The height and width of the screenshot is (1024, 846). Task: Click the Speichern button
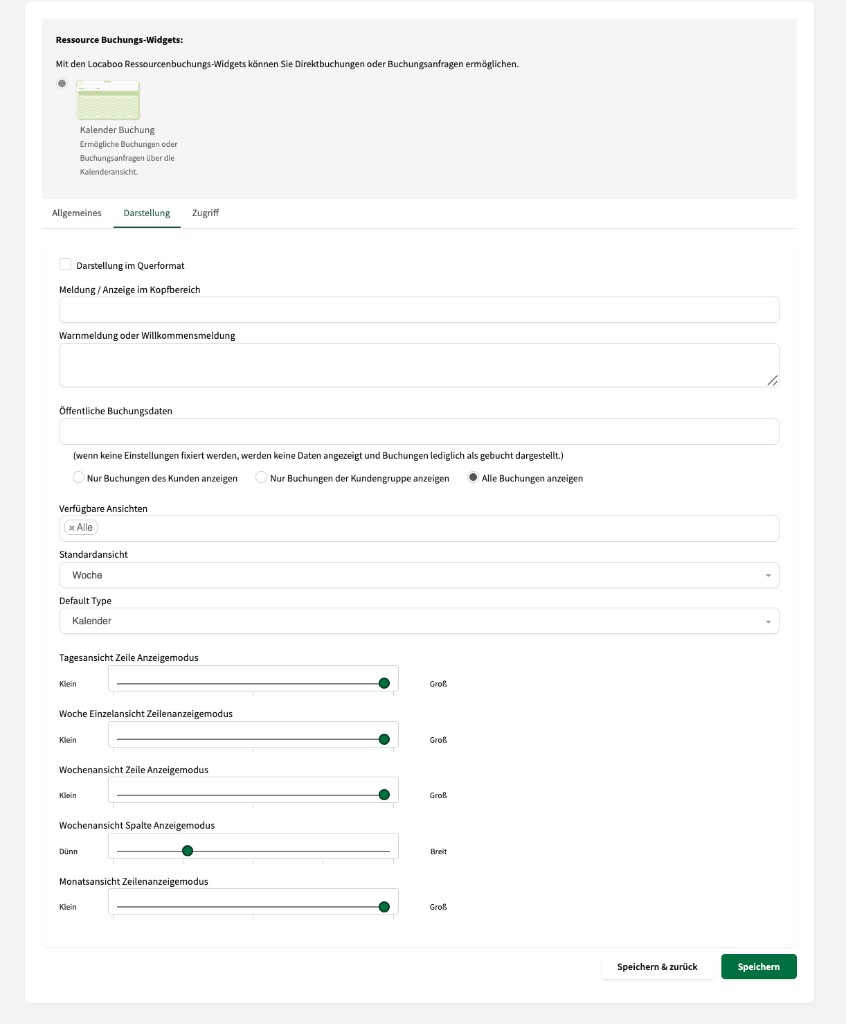[759, 966]
